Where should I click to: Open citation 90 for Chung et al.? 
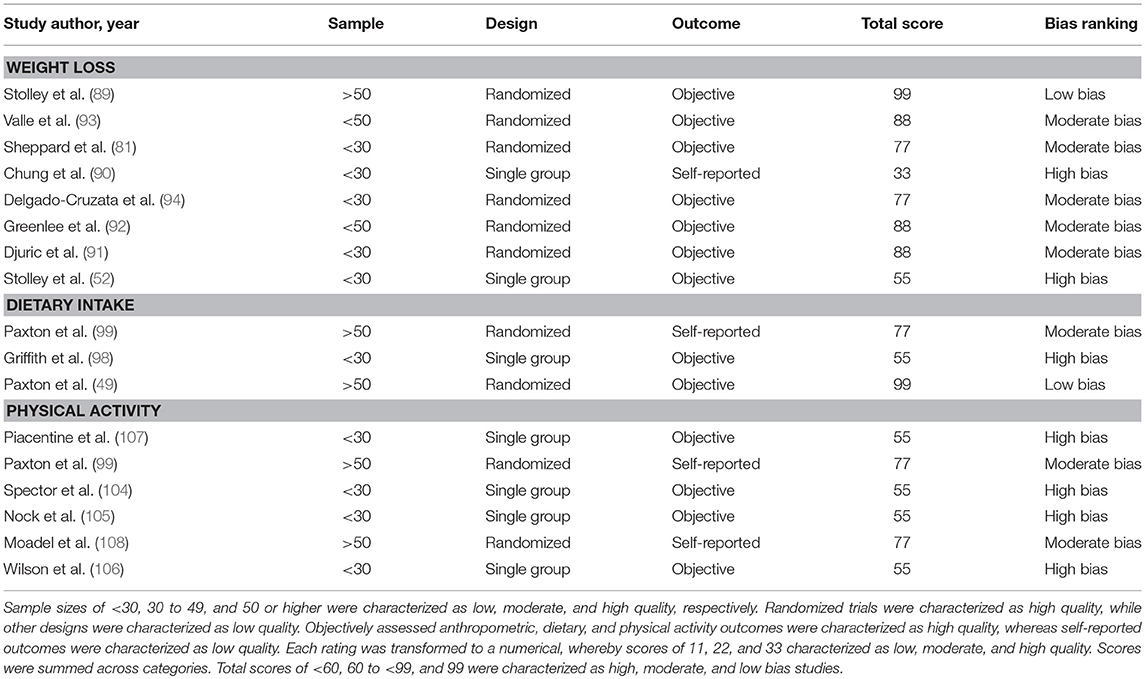[102, 173]
